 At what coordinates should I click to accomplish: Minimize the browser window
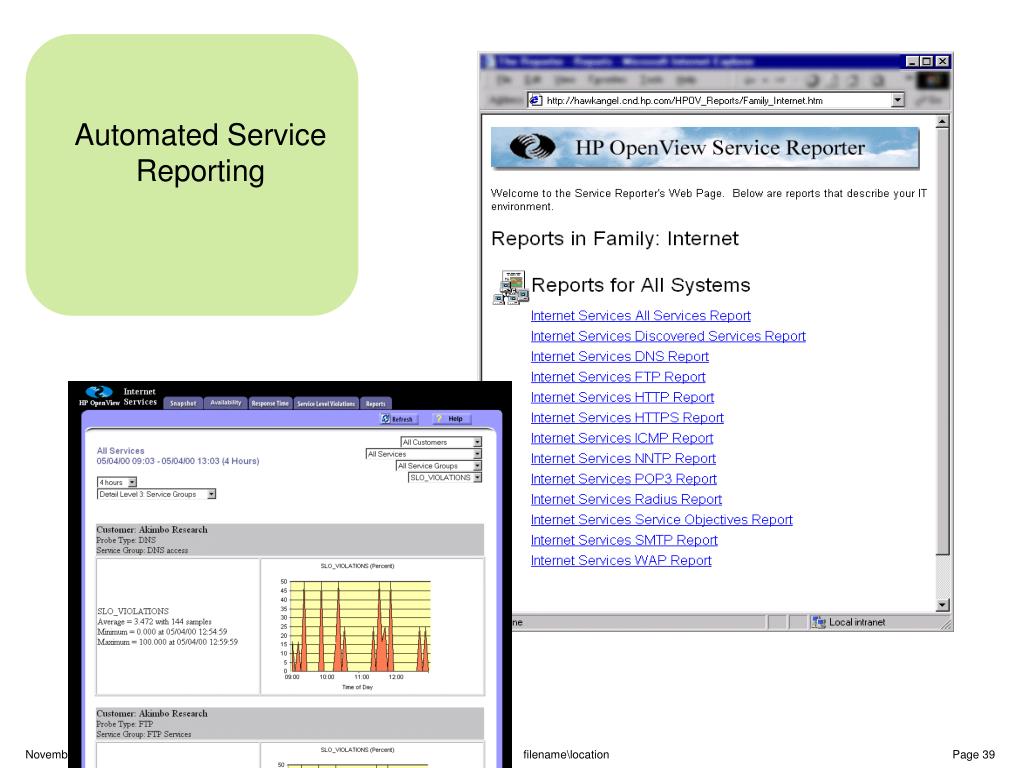[x=912, y=61]
